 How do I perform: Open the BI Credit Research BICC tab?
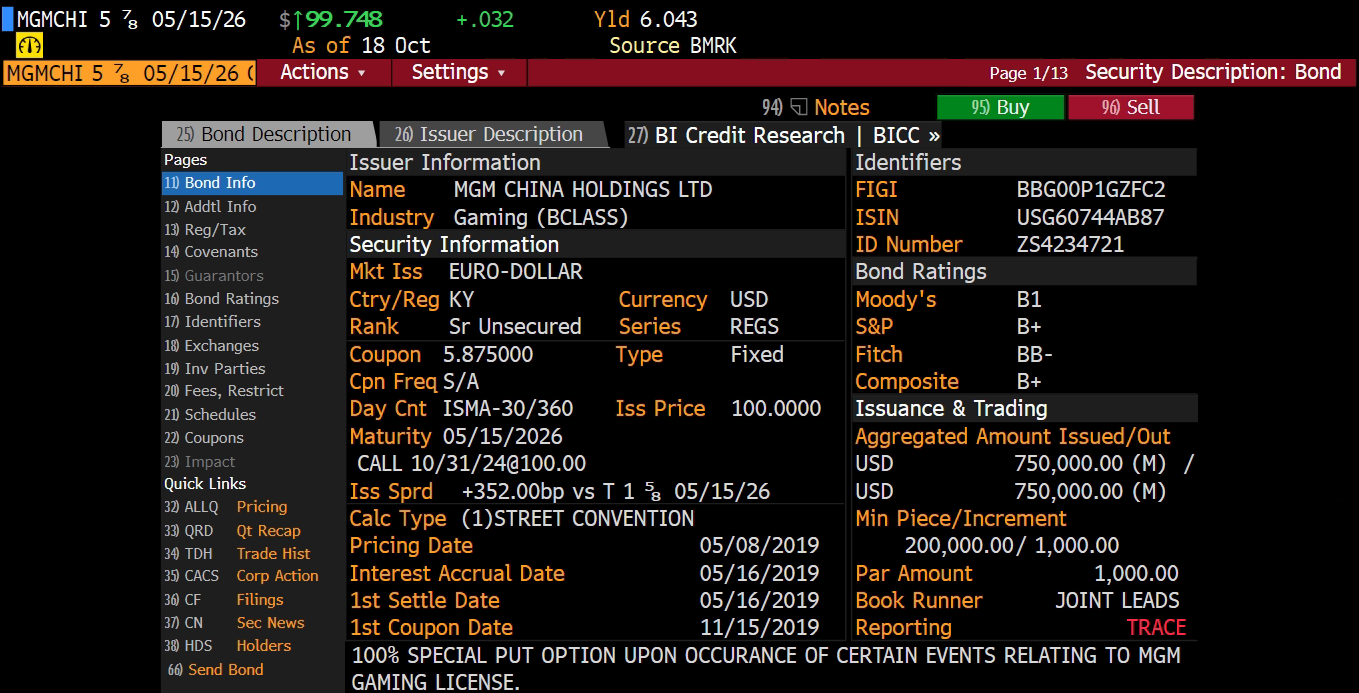pos(784,135)
